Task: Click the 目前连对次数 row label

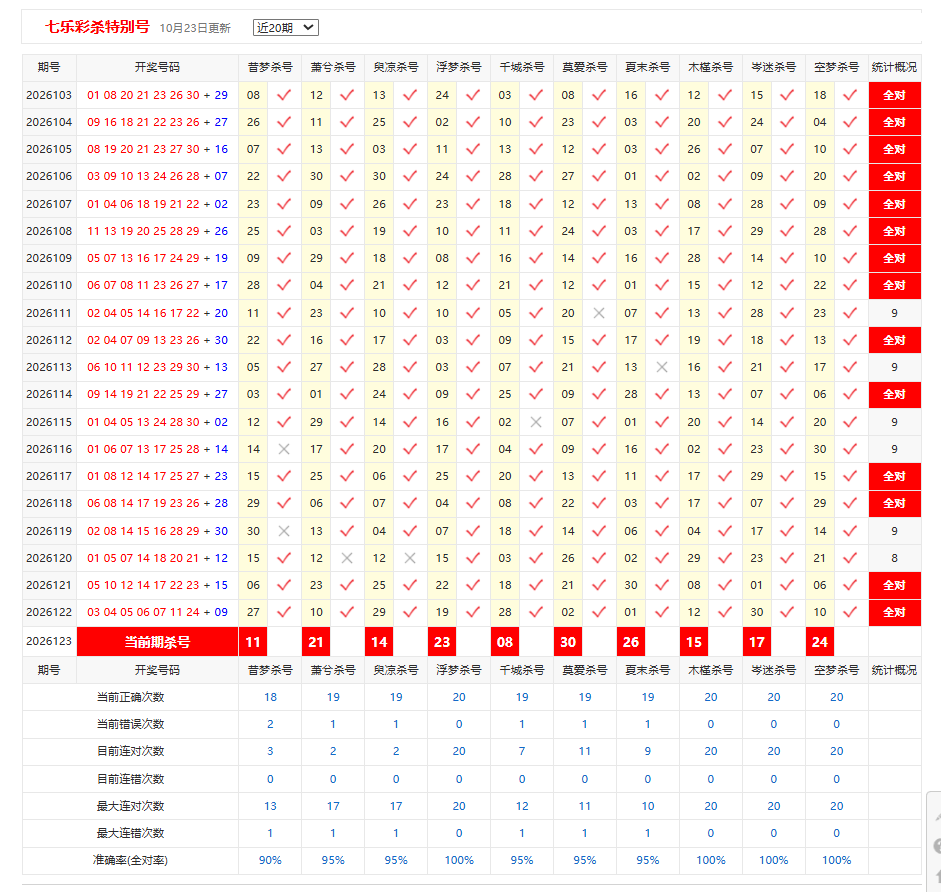Action: click(130, 751)
